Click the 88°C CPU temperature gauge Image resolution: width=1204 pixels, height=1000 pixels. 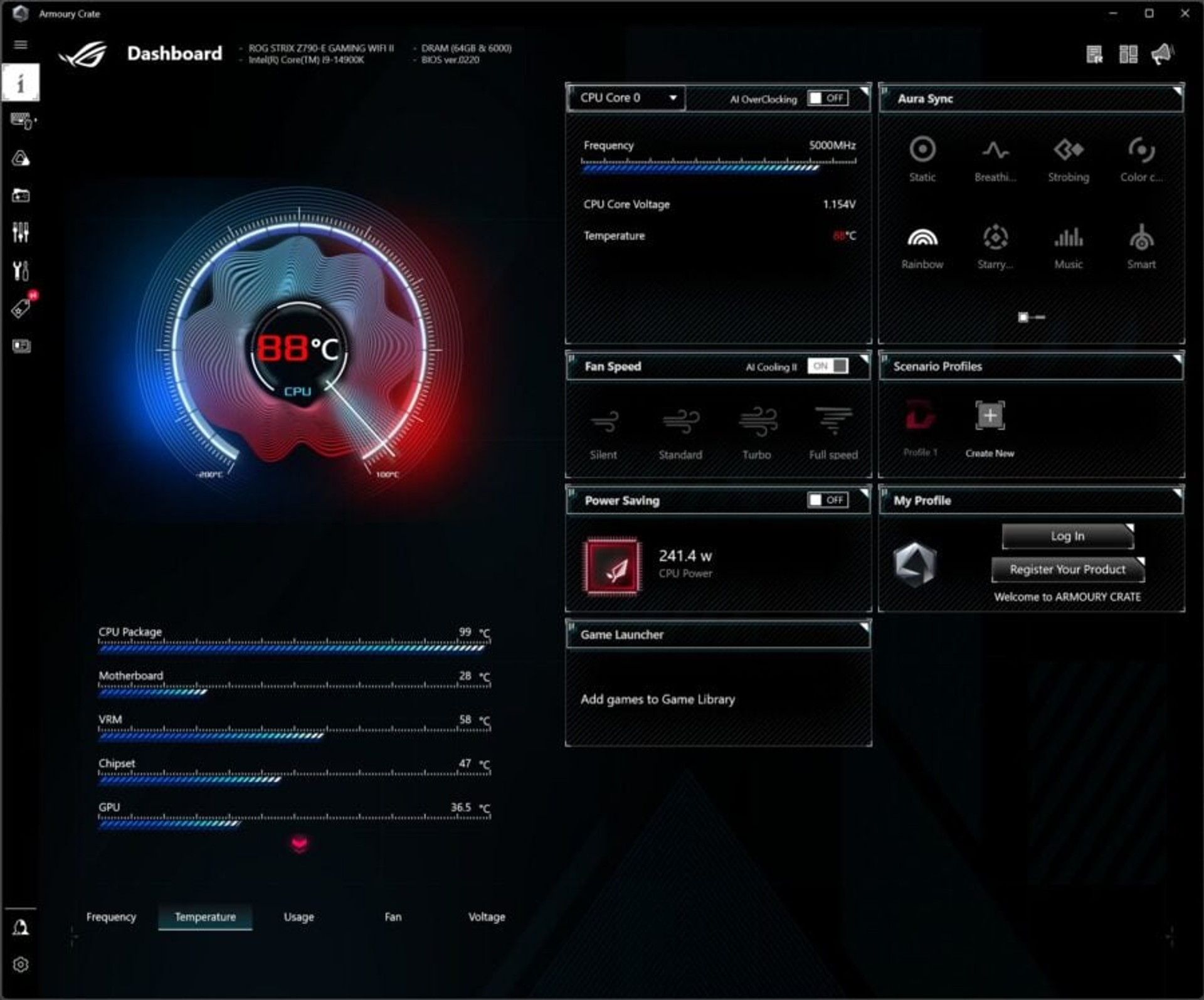[298, 349]
